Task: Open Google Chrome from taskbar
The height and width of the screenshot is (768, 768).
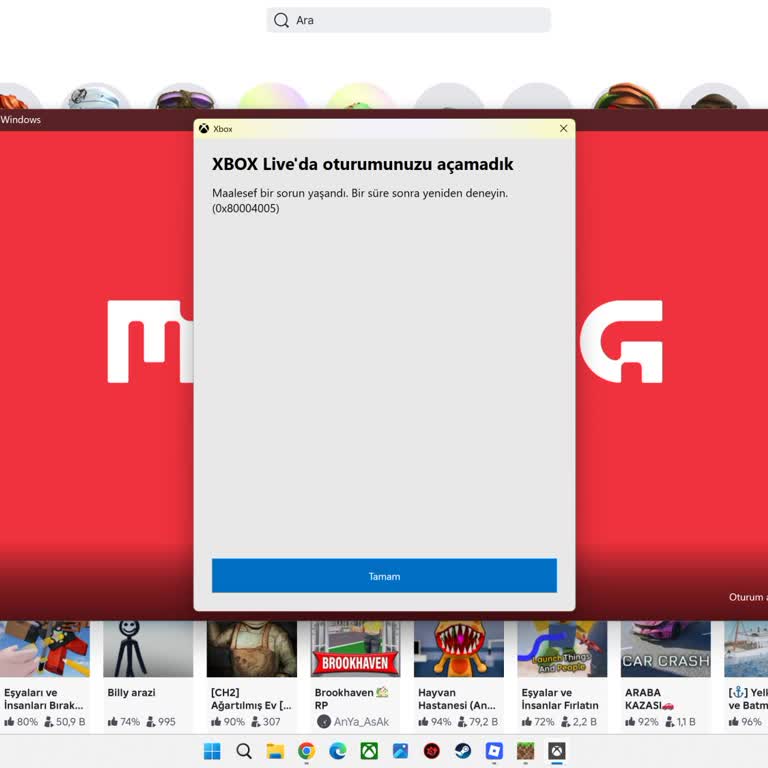Action: tap(306, 751)
